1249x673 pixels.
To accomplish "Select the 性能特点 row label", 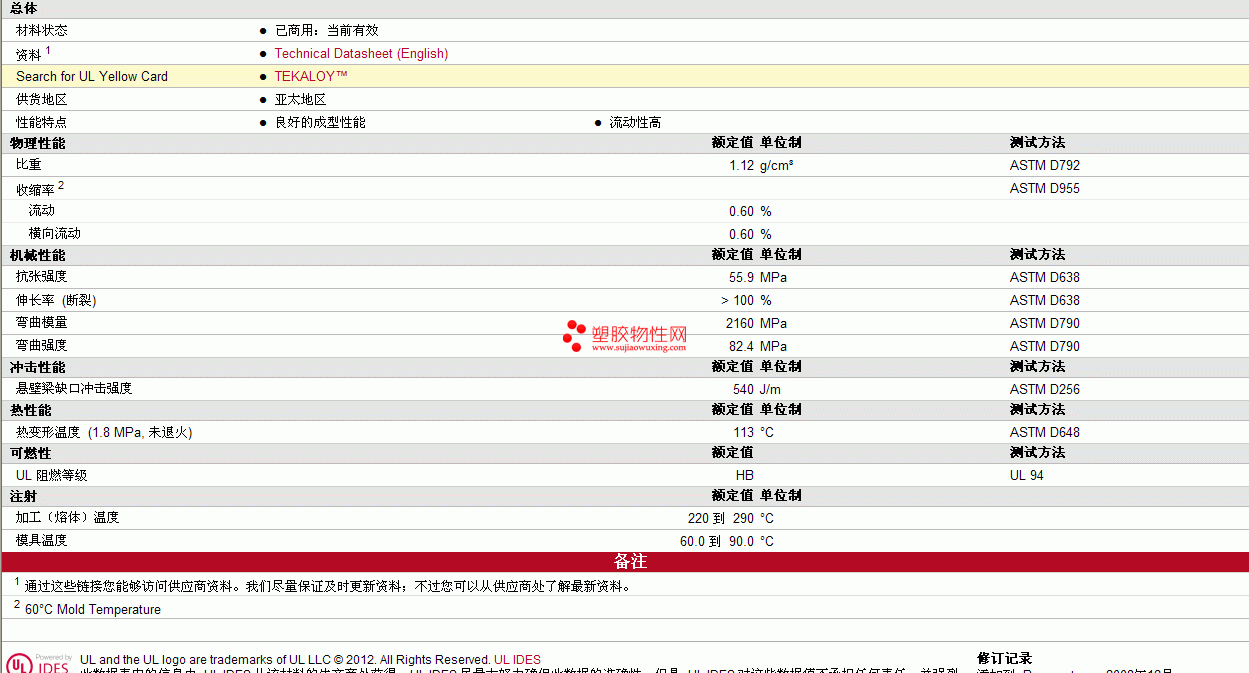I will coord(42,123).
